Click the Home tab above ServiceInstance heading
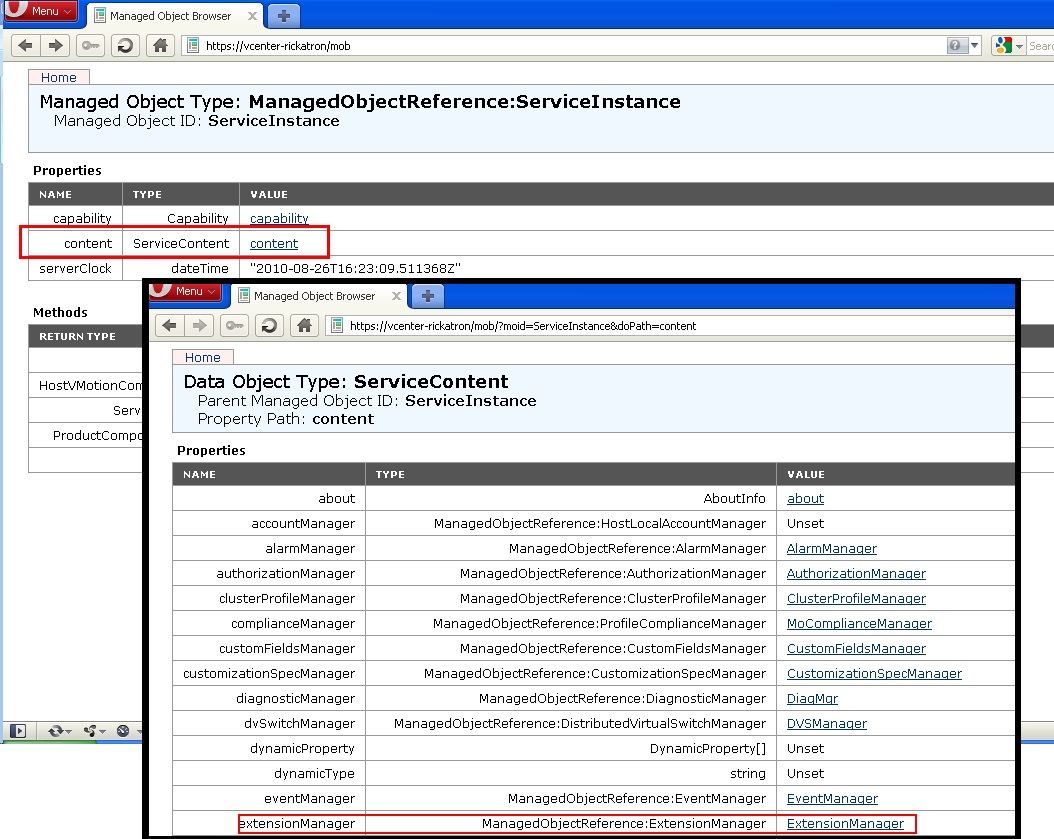 coord(59,77)
